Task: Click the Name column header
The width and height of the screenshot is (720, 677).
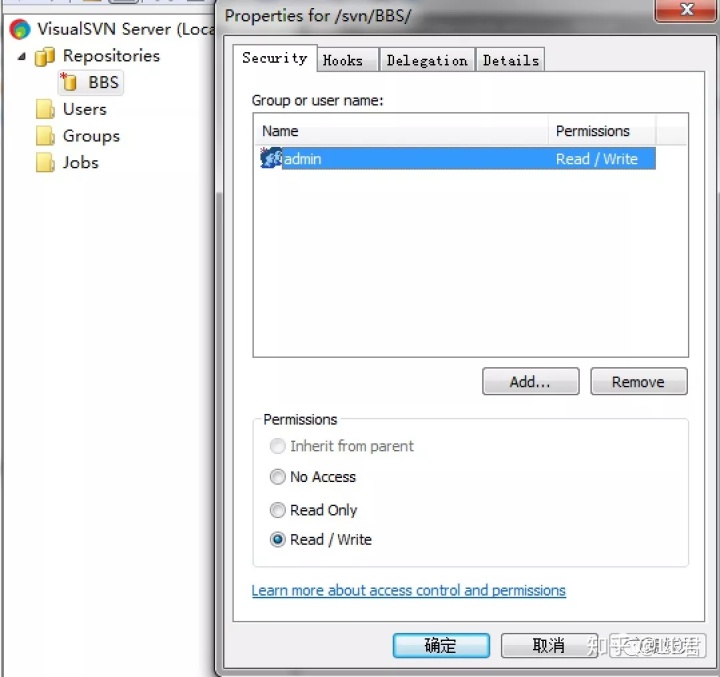Action: point(401,131)
